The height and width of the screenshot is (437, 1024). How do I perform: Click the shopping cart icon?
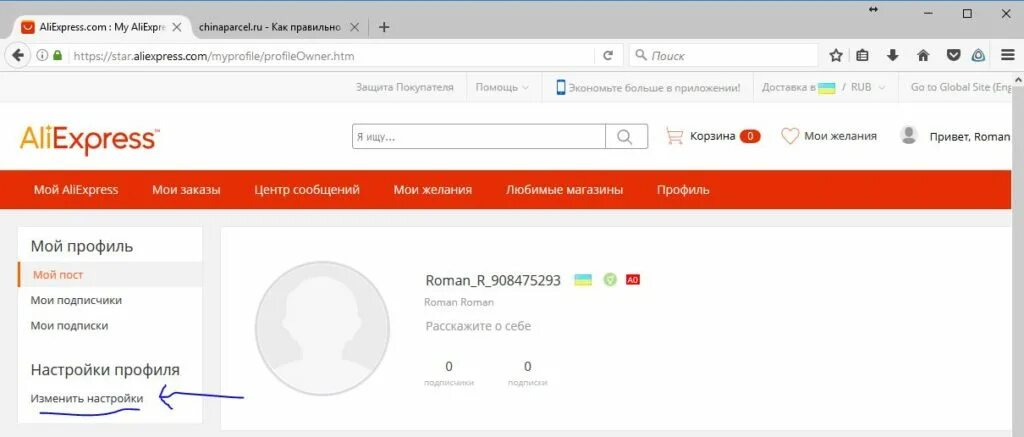click(674, 136)
